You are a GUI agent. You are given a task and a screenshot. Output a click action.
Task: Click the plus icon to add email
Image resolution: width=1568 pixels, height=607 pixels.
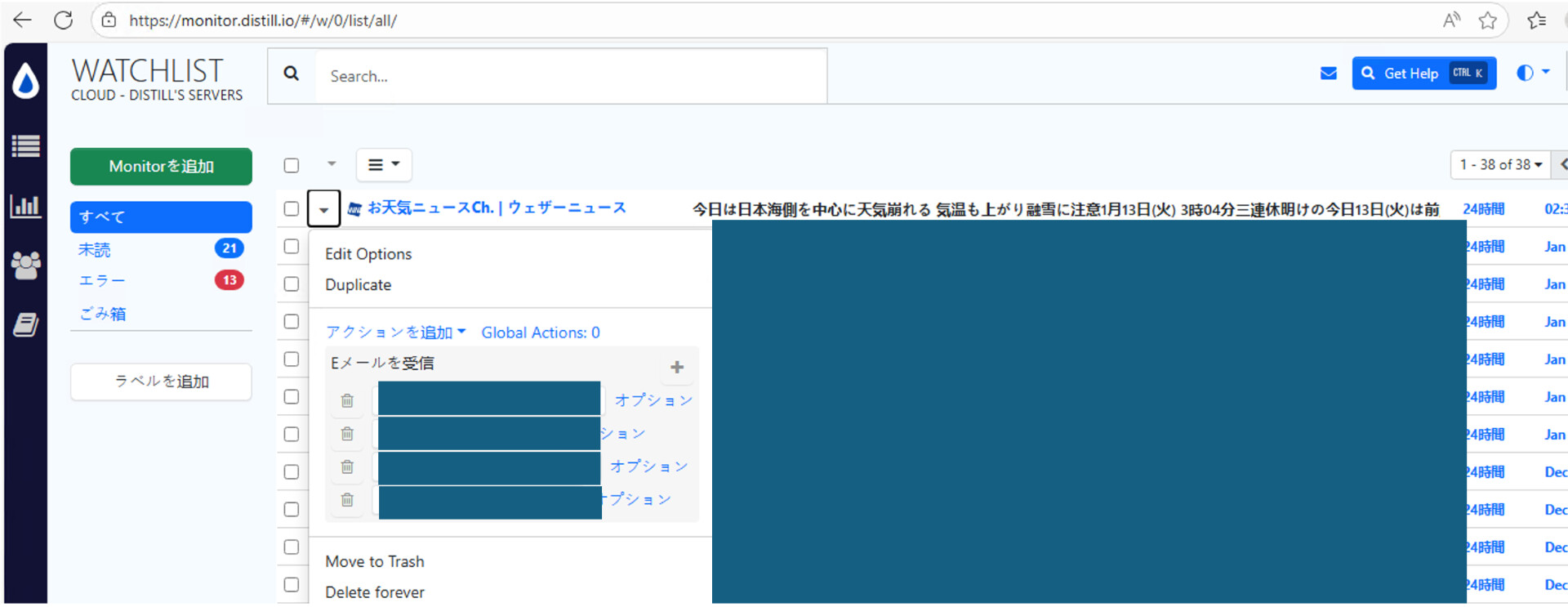[676, 368]
